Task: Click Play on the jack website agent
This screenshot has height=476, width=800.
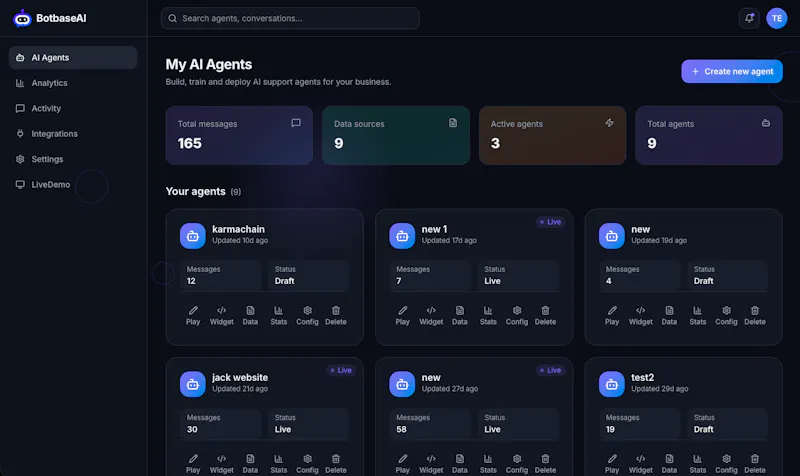Action: [193, 464]
